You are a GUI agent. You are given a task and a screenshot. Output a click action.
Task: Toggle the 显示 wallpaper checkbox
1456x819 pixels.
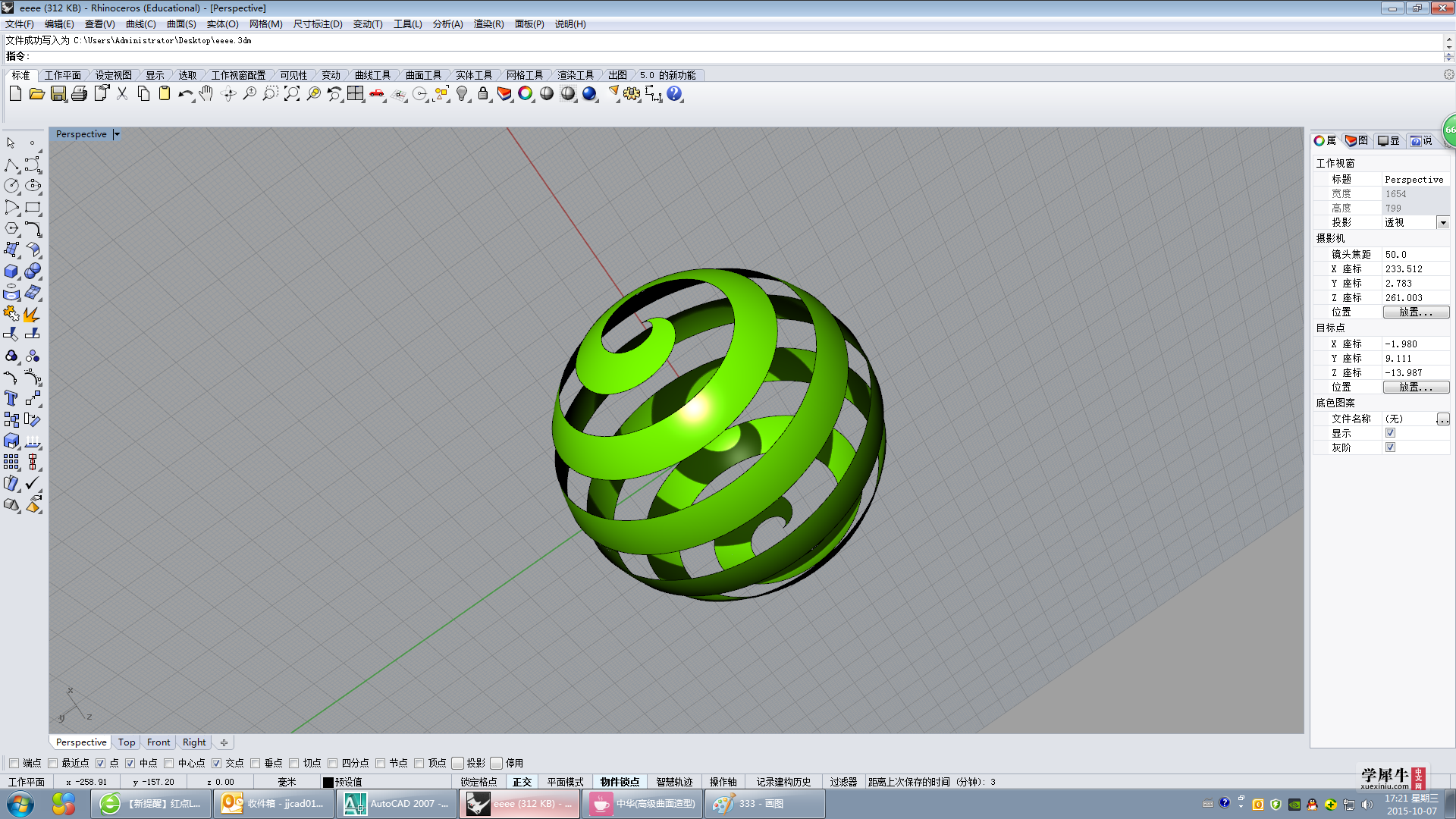(x=1390, y=433)
